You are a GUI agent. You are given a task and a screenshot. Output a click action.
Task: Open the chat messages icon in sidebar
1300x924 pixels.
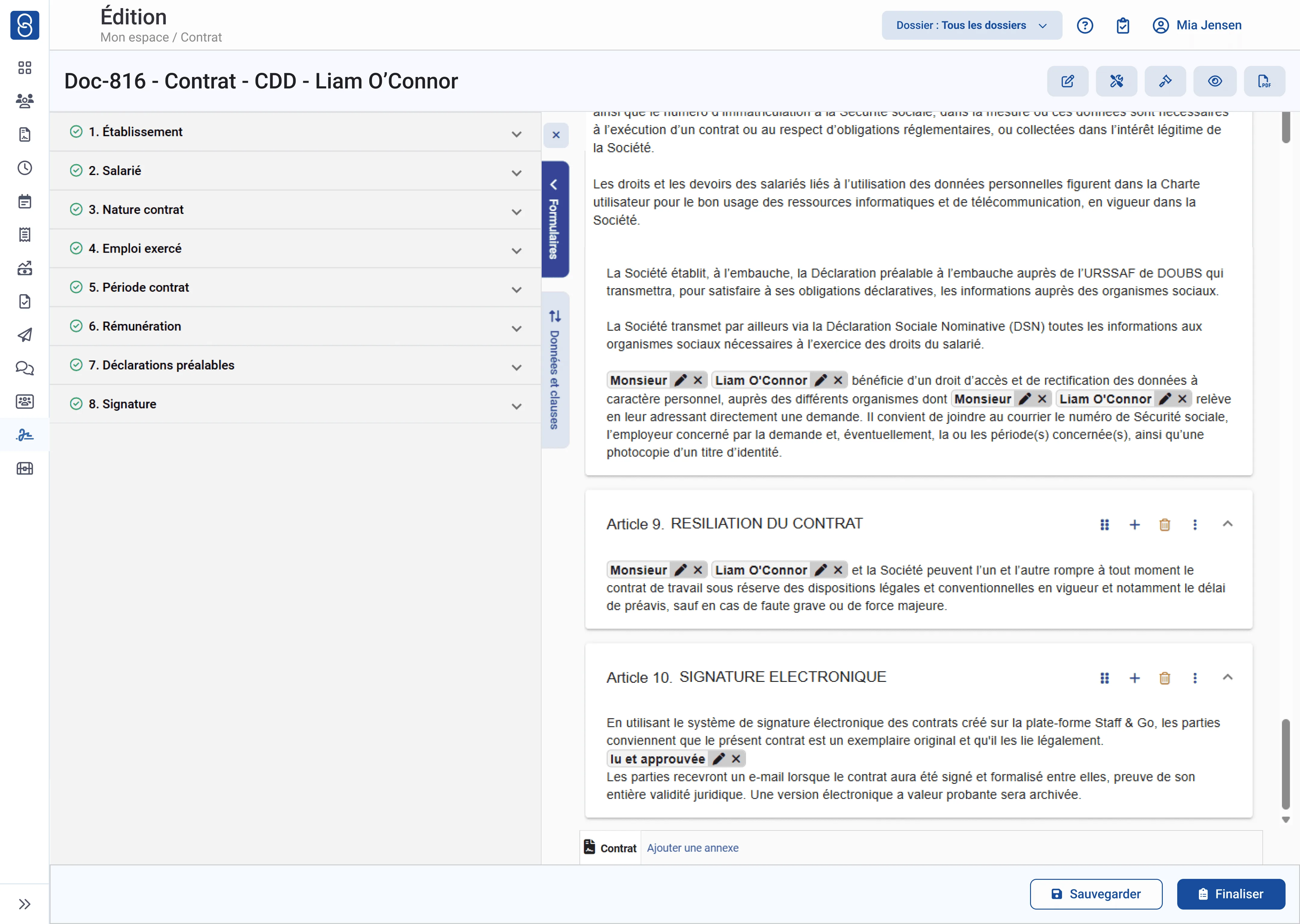tap(24, 368)
